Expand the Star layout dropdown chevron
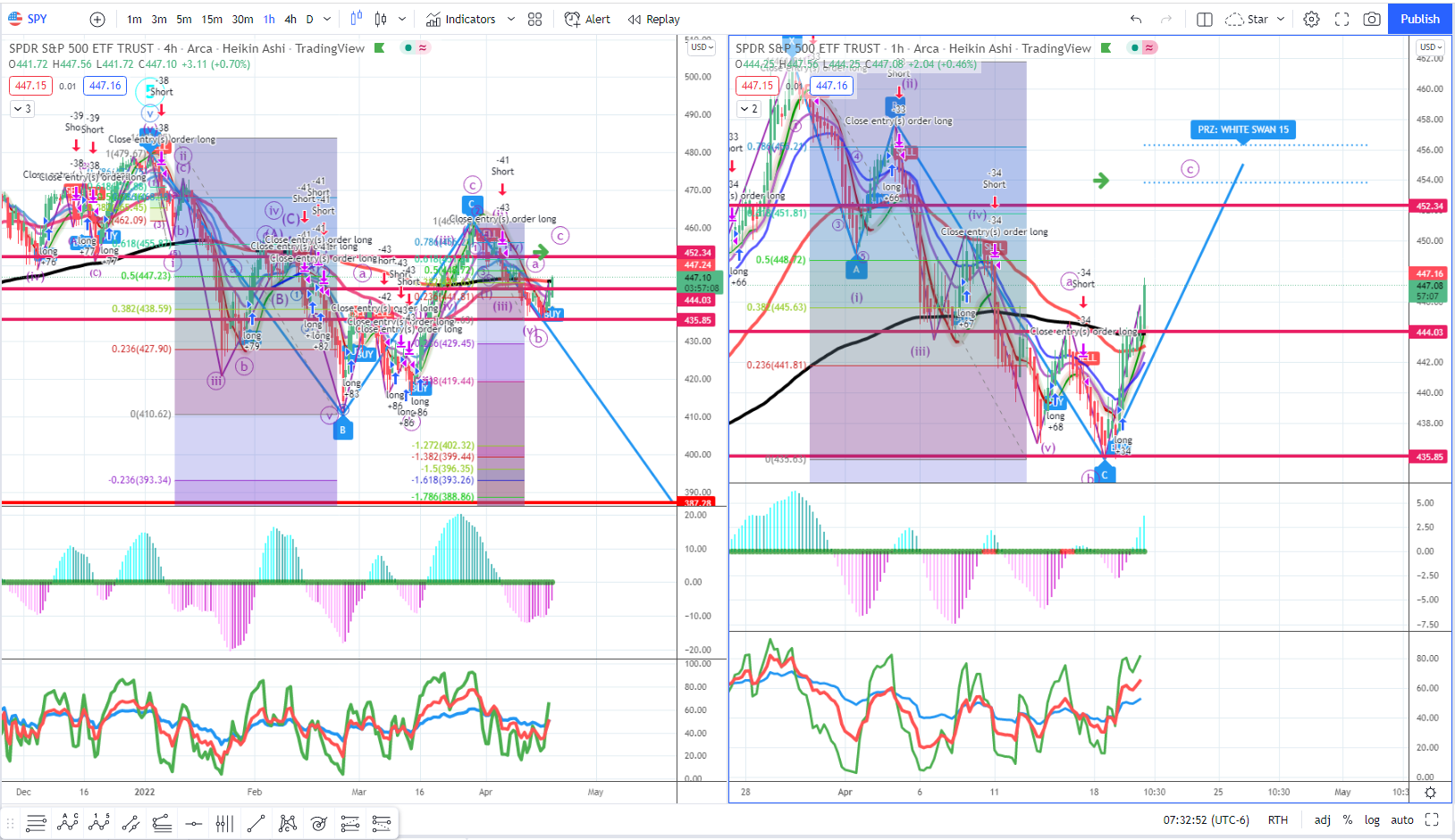This screenshot has width=1455, height=840. click(1281, 20)
